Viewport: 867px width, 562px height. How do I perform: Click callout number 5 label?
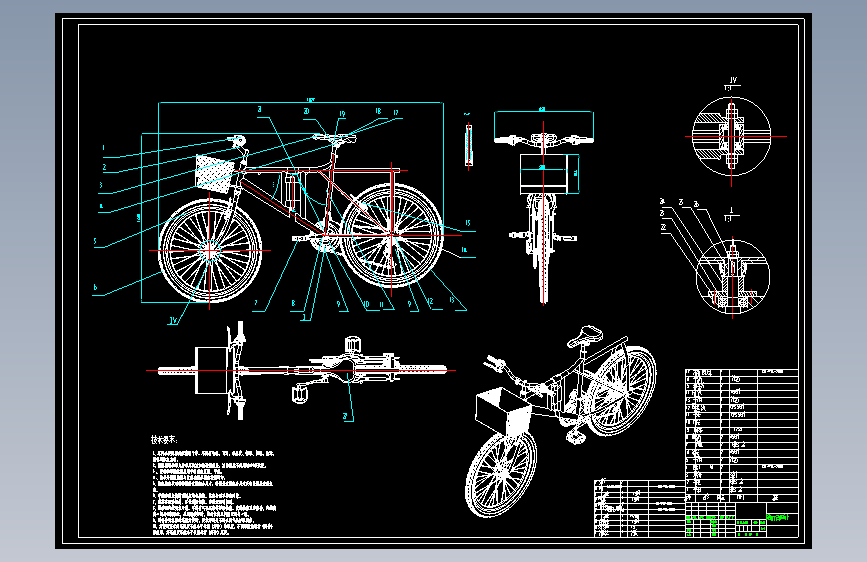(x=95, y=241)
